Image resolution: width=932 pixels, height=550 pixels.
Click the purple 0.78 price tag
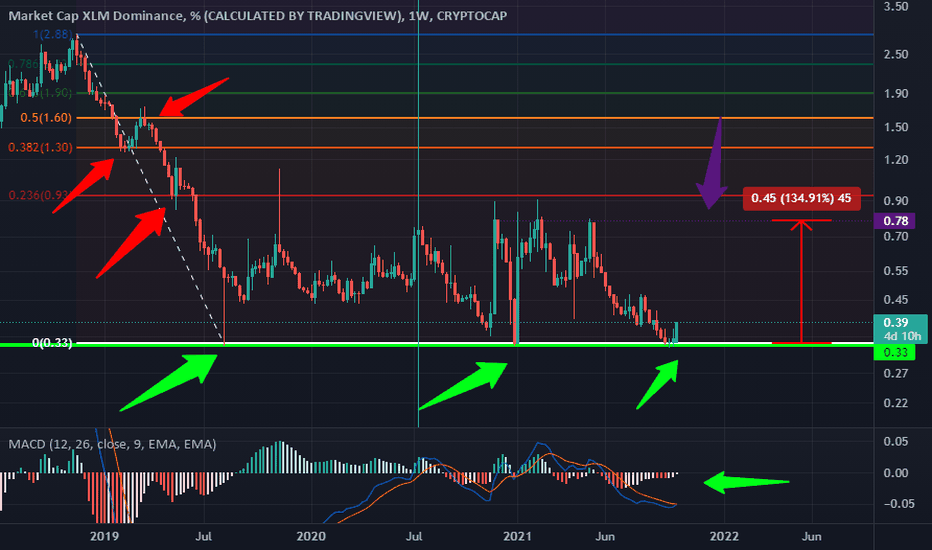click(896, 221)
